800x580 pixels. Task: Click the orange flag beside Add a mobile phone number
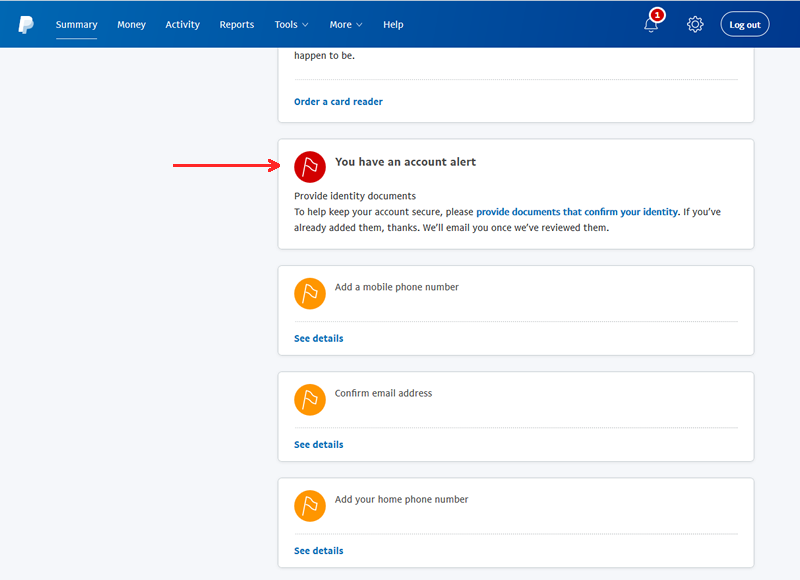click(310, 293)
